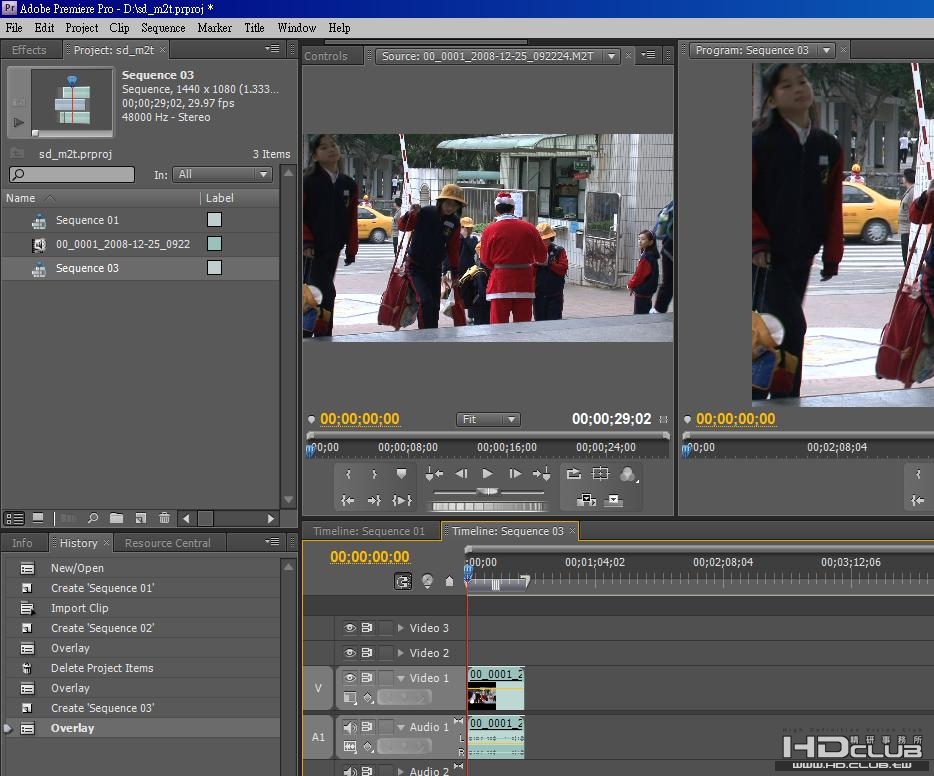This screenshot has width=934, height=776.
Task: Click Set Out Point in Source monitor
Action: click(374, 474)
